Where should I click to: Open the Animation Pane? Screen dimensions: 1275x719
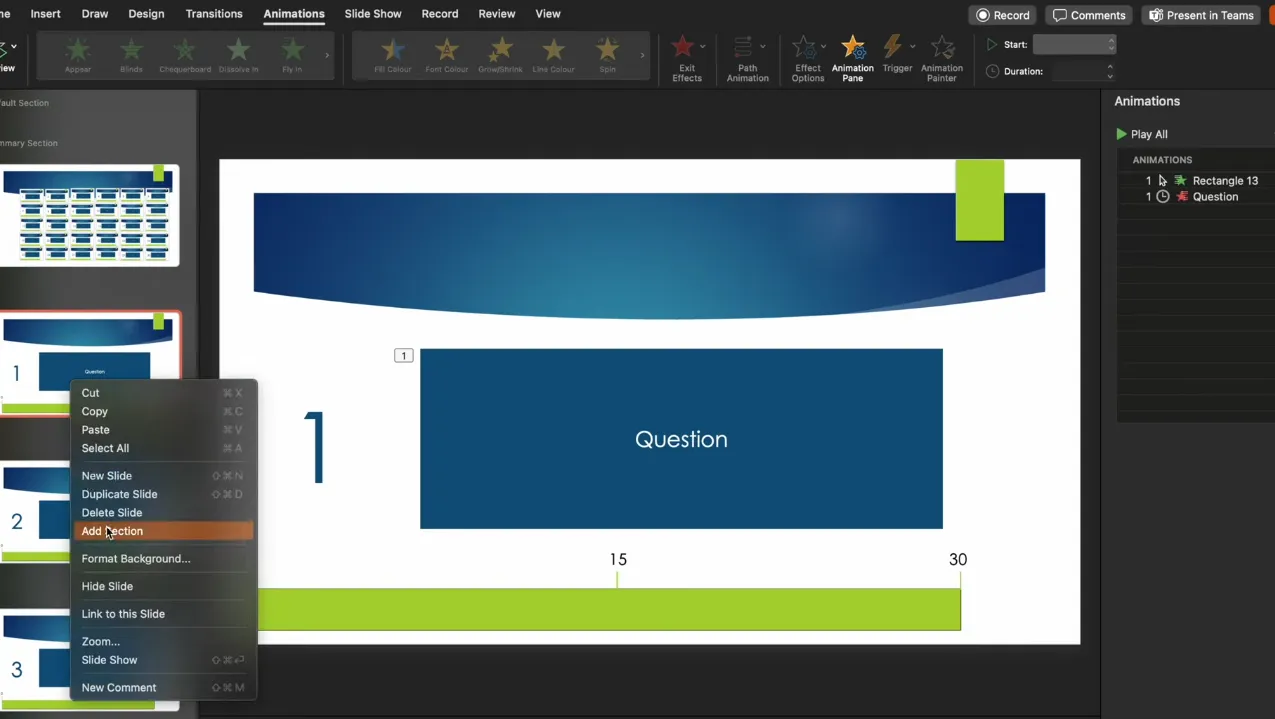pyautogui.click(x=852, y=56)
